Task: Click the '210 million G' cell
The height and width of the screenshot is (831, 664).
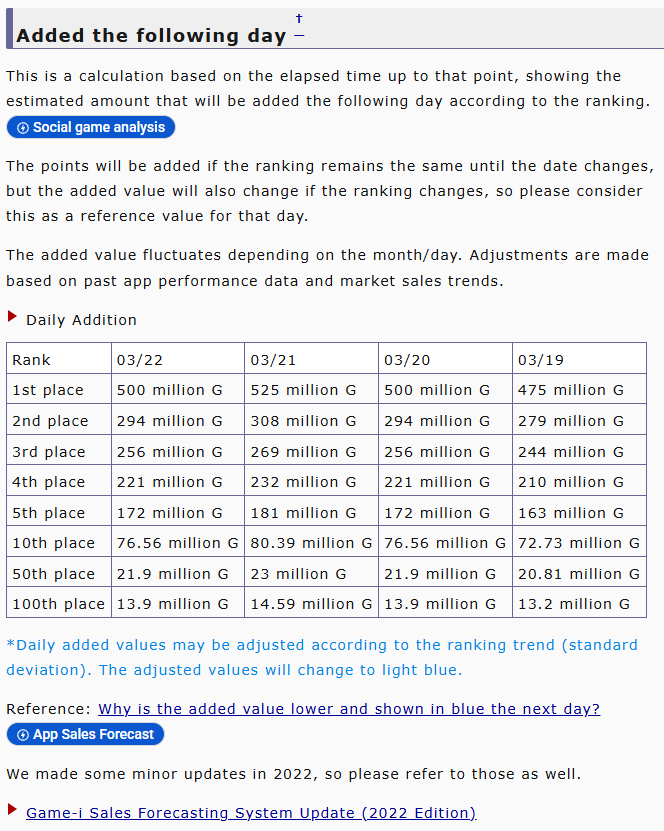Action: tap(580, 481)
